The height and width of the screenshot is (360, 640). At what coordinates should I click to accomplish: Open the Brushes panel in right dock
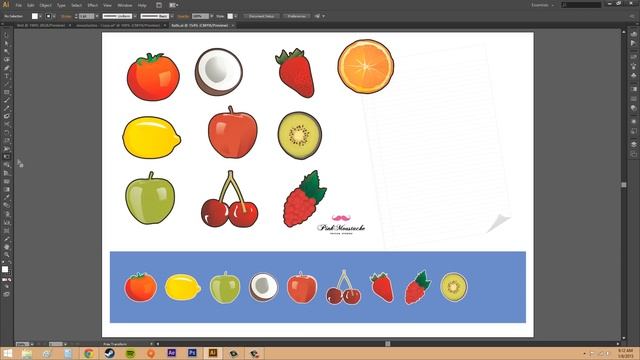click(x=633, y=66)
